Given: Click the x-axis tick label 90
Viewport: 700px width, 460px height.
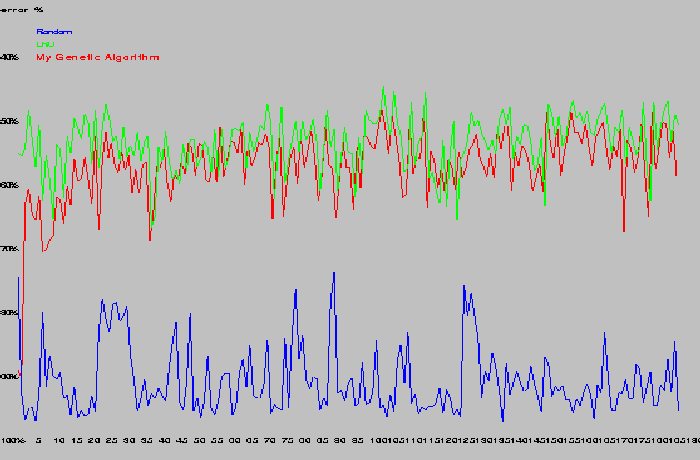Looking at the screenshot, I should (340, 440).
